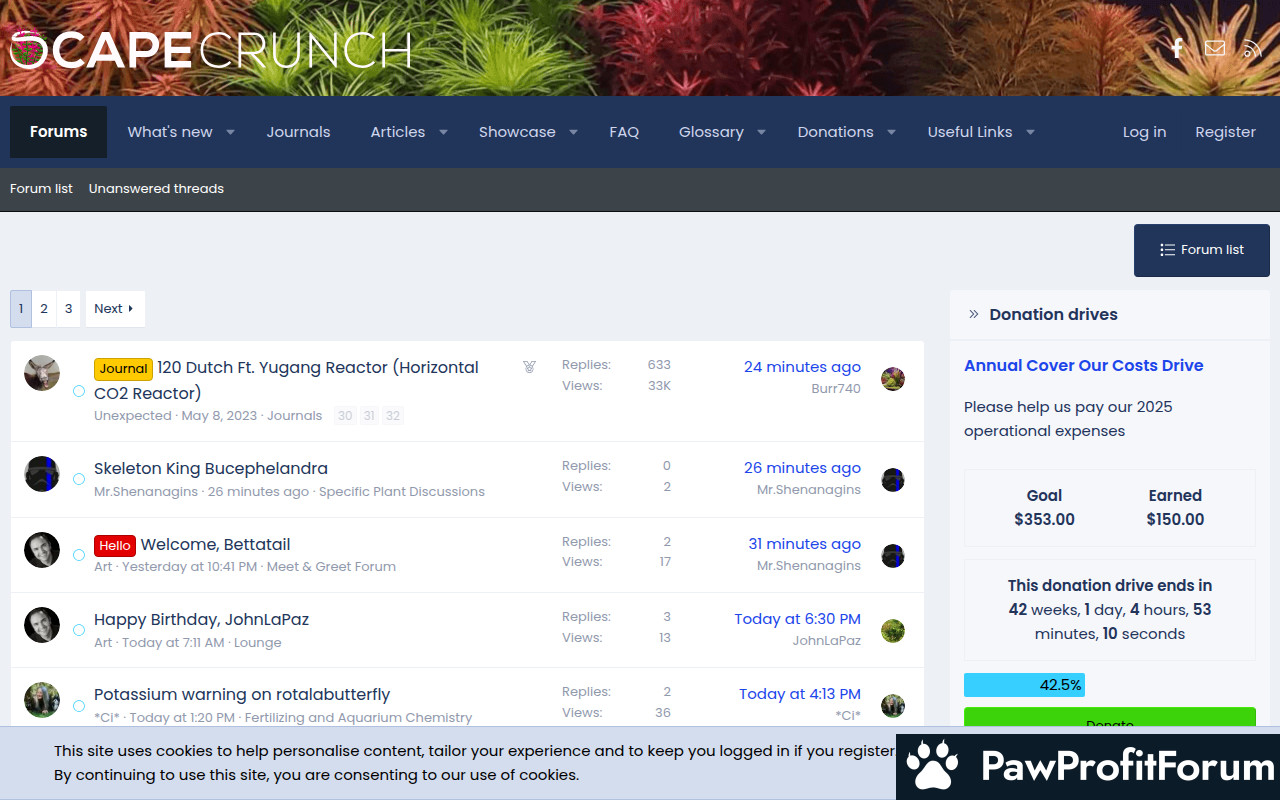Click unread indicator circle on Happy Birthday thread
This screenshot has width=1280, height=800.
point(79,630)
